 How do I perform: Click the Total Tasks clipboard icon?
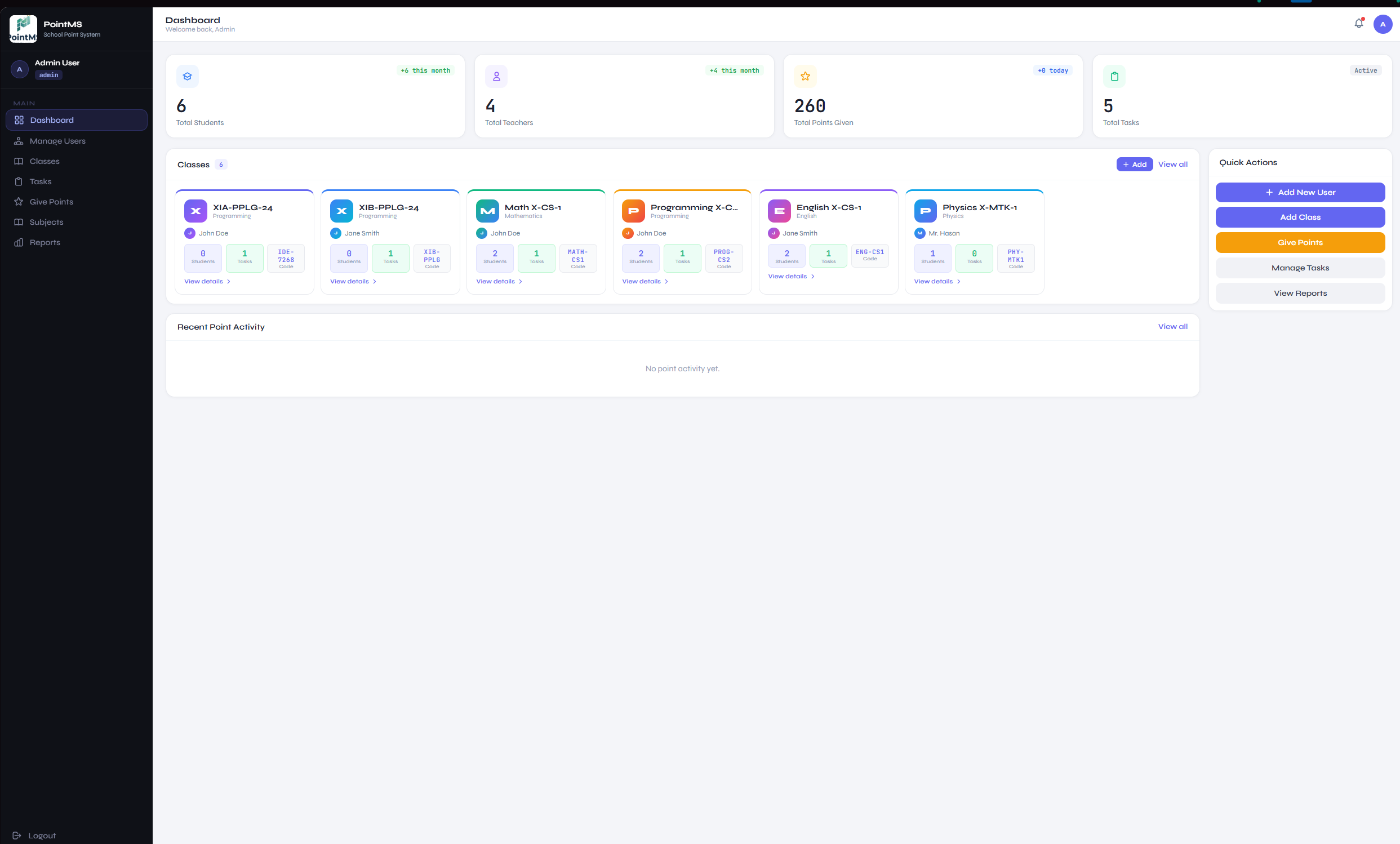coord(1114,76)
